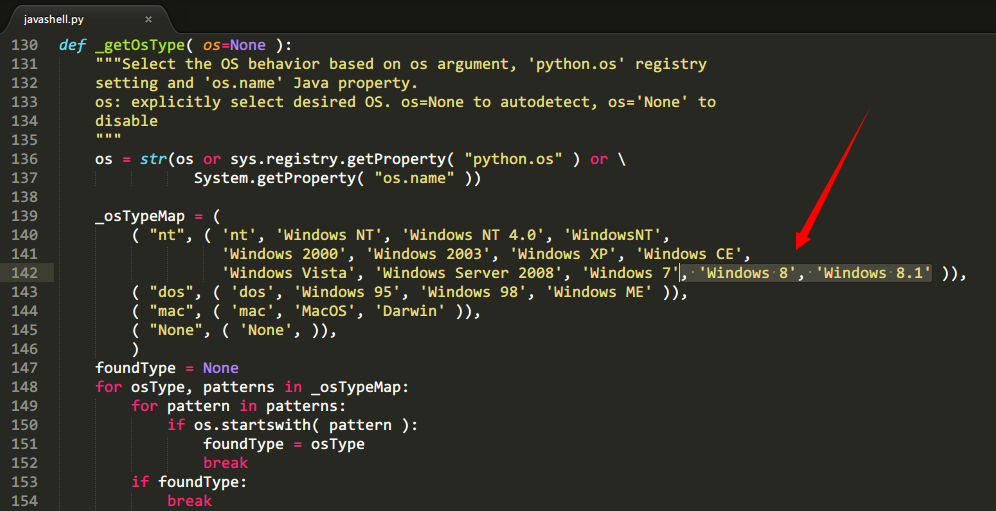The width and height of the screenshot is (996, 511).
Task: Click the 'Windows 7' string
Action: [630, 273]
